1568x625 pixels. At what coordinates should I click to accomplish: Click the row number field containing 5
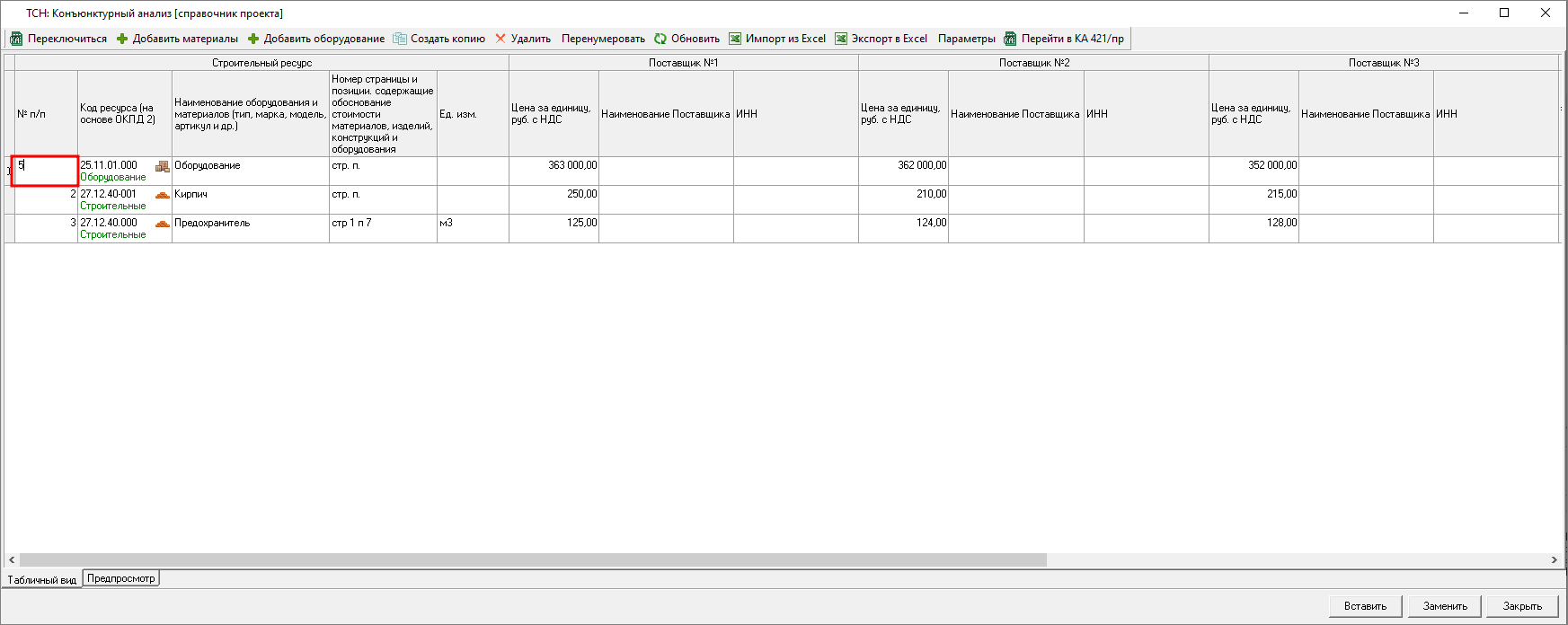(45, 171)
